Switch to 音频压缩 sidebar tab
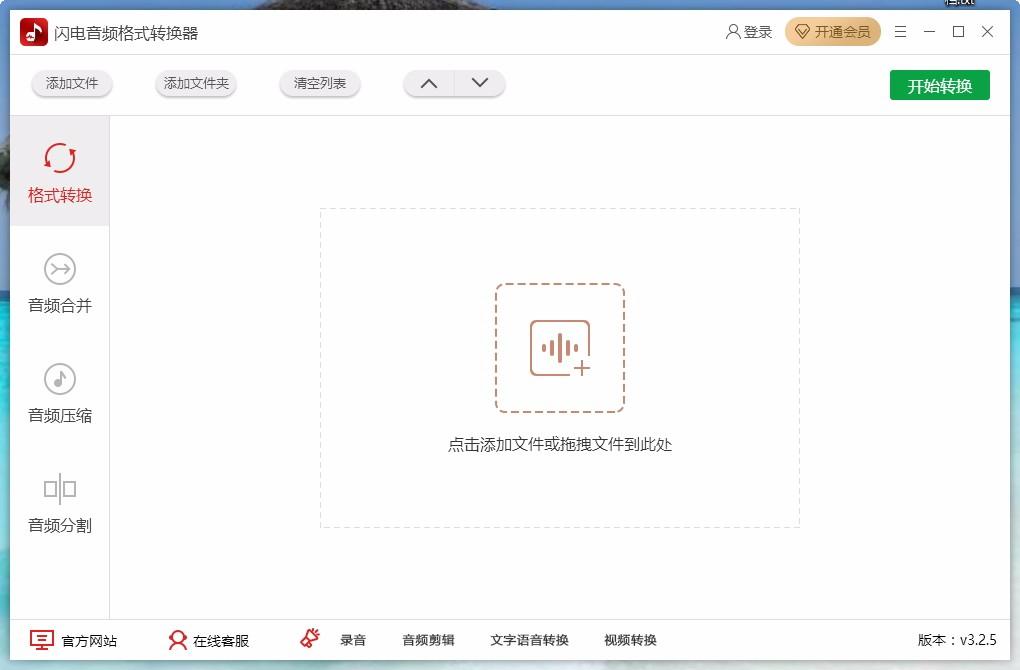Image resolution: width=1020 pixels, height=670 pixels. (x=59, y=393)
